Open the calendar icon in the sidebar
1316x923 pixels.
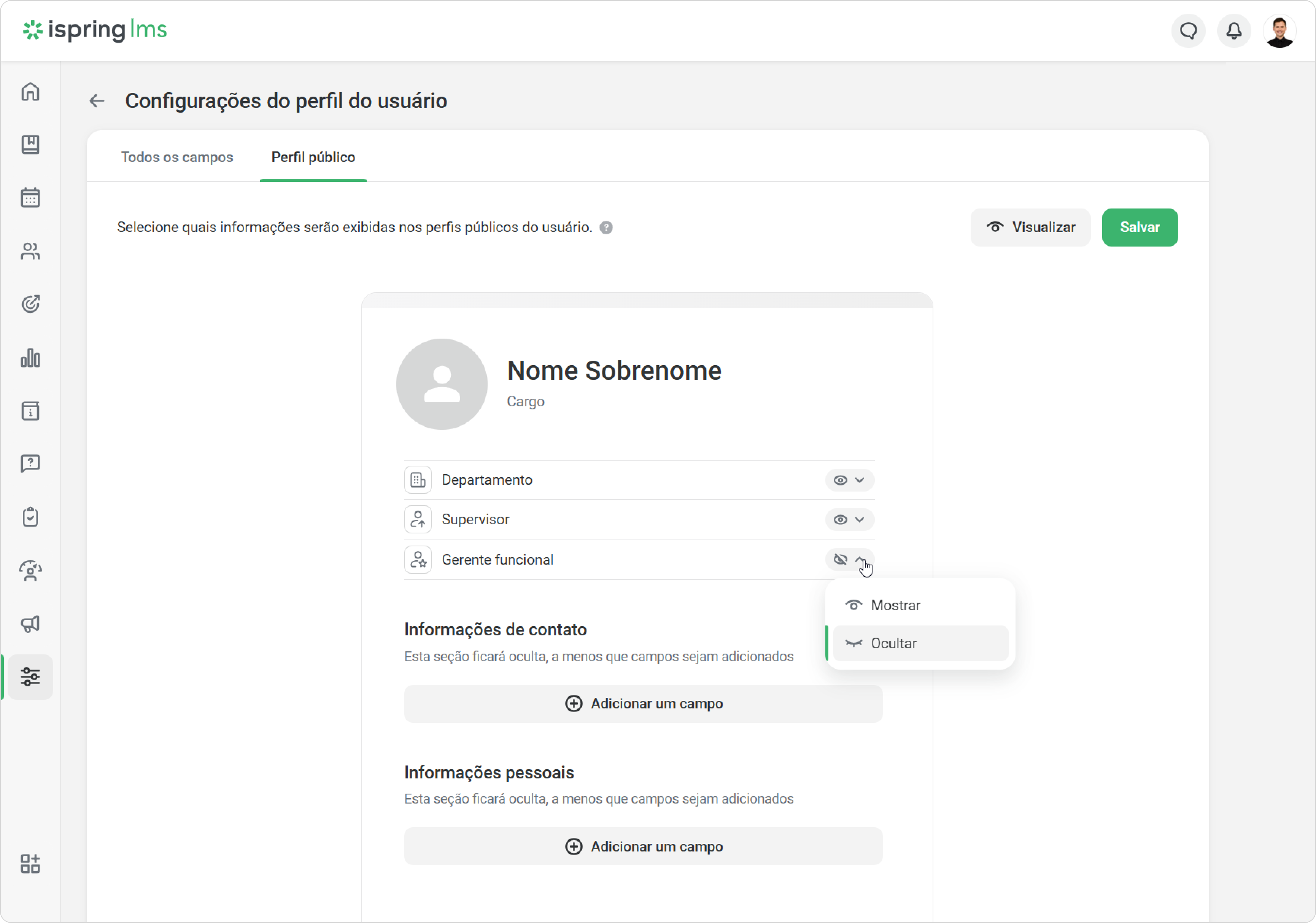point(30,198)
